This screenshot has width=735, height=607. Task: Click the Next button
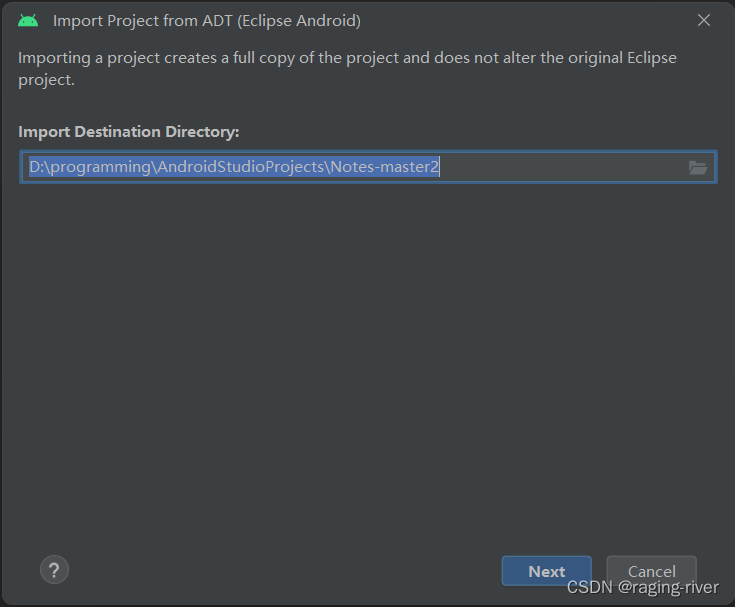coord(547,571)
